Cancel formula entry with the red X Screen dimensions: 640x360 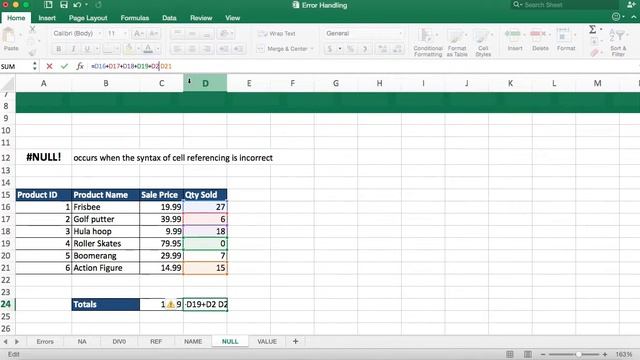(49, 66)
